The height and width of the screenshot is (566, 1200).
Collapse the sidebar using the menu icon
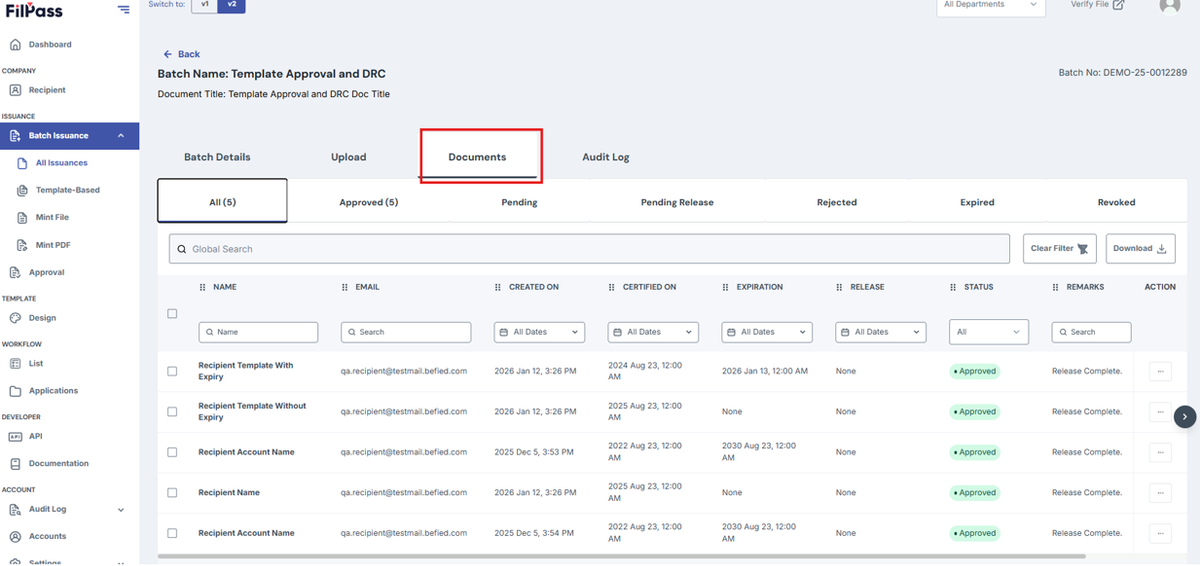123,9
